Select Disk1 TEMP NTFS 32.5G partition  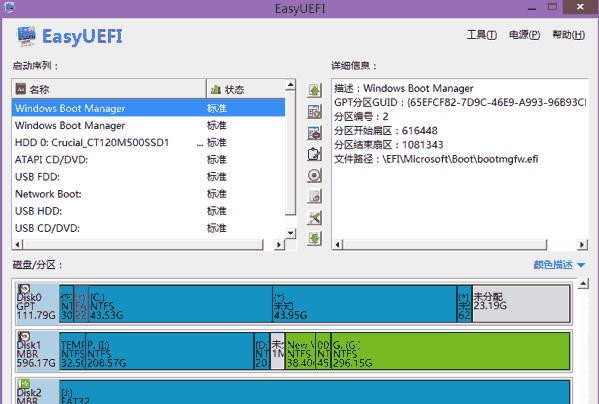73,351
